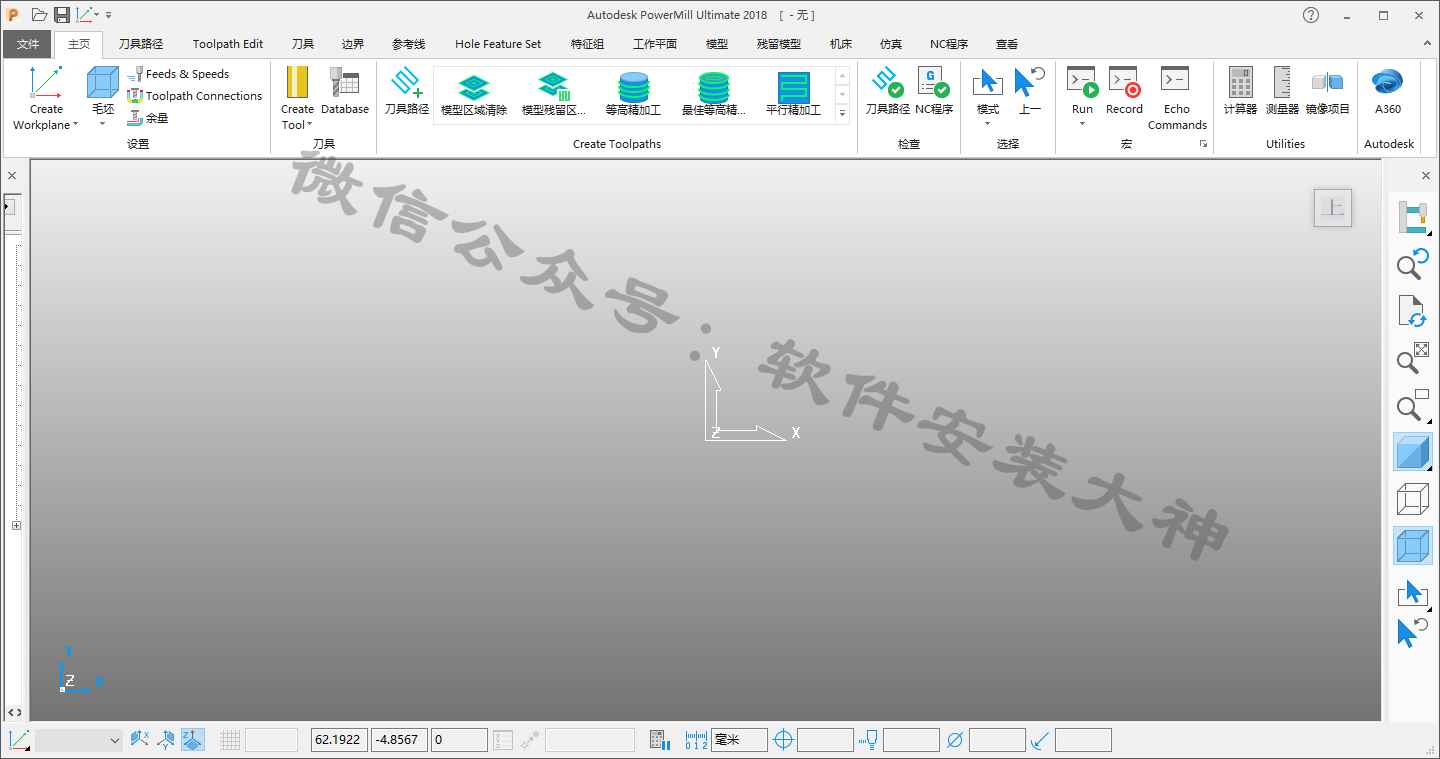Click the cursor with undo arrow in right toolbar

tap(1412, 633)
